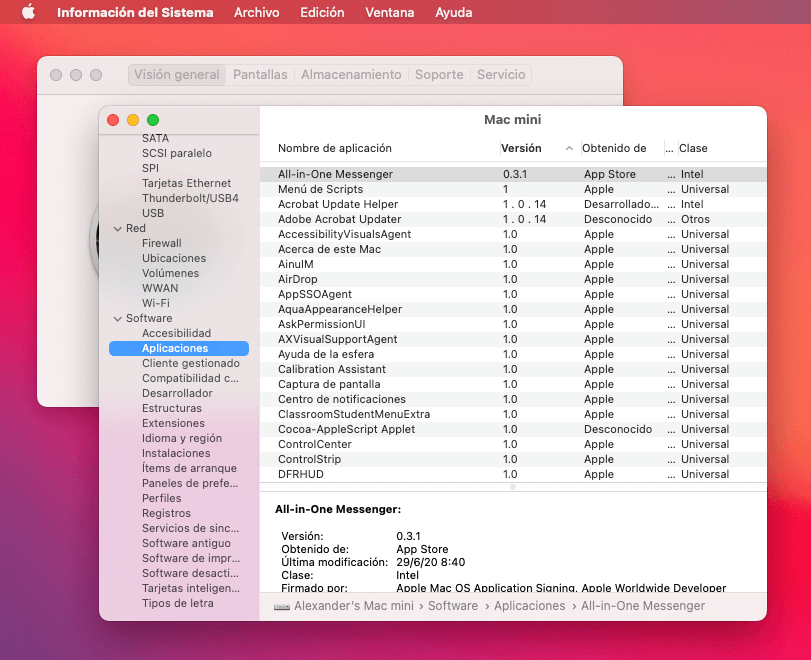The image size is (811, 660).
Task: Select the Acrobat Update Helper row
Action: click(513, 204)
